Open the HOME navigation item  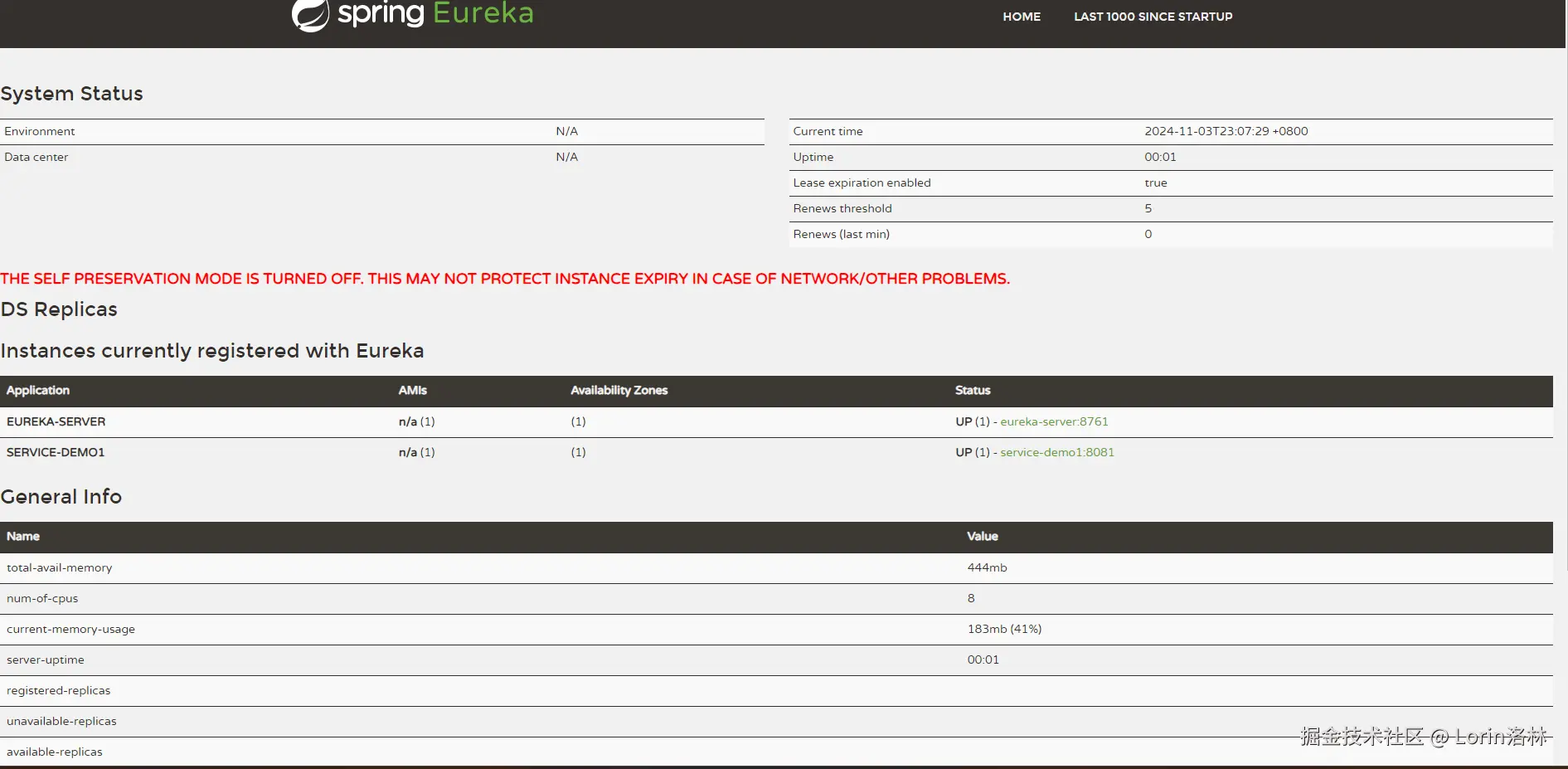click(x=1022, y=17)
